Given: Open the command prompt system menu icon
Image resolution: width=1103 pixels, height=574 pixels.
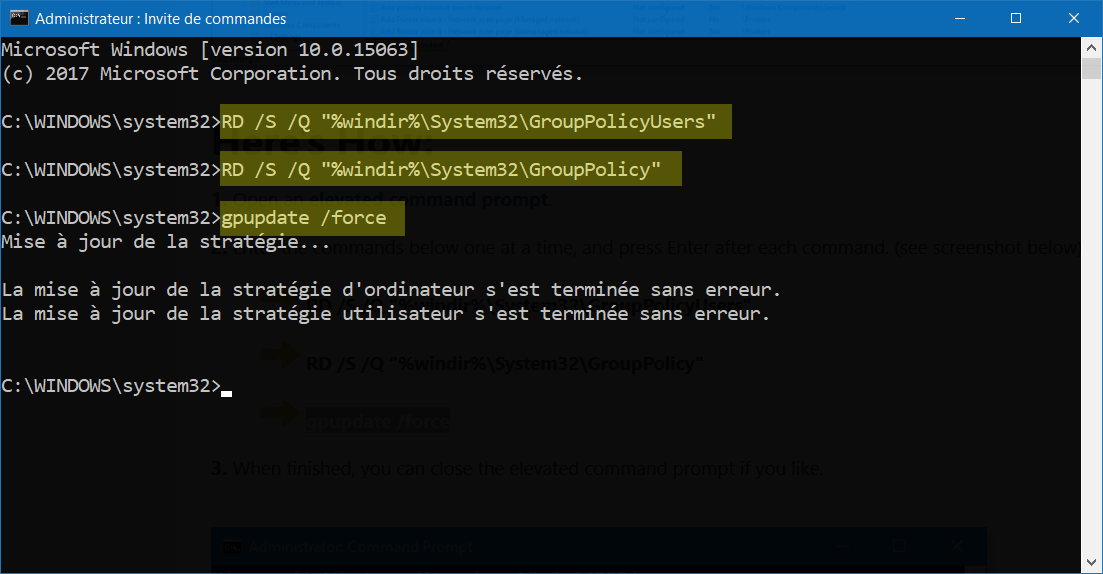Looking at the screenshot, I should click(x=19, y=18).
